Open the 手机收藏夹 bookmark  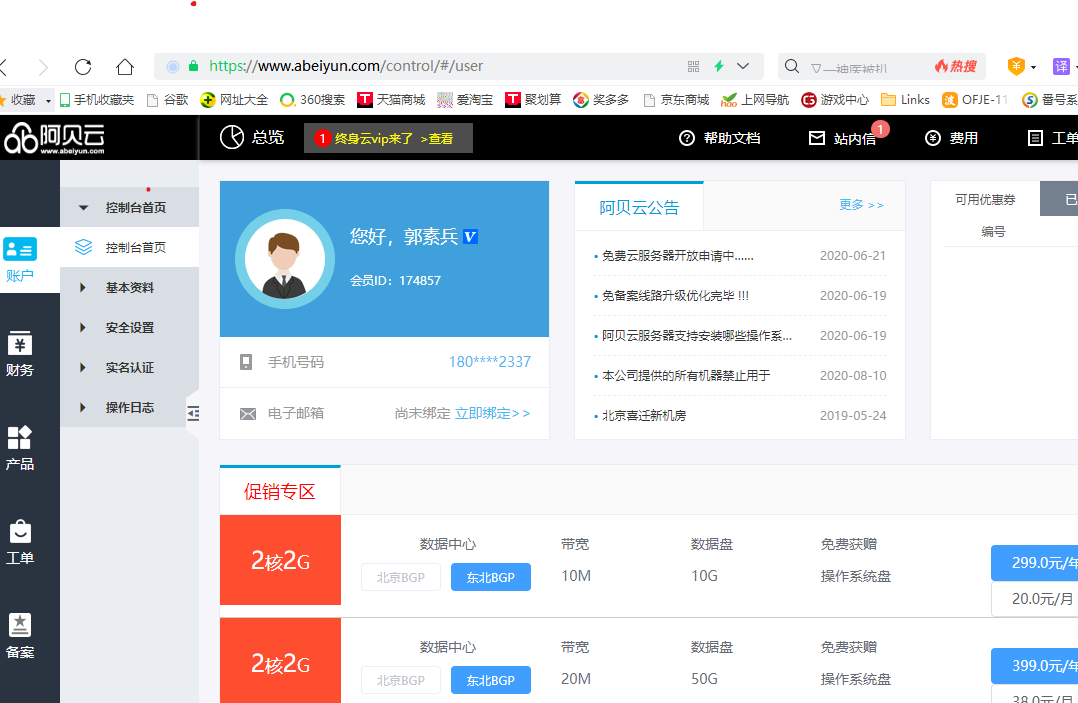[x=97, y=100]
